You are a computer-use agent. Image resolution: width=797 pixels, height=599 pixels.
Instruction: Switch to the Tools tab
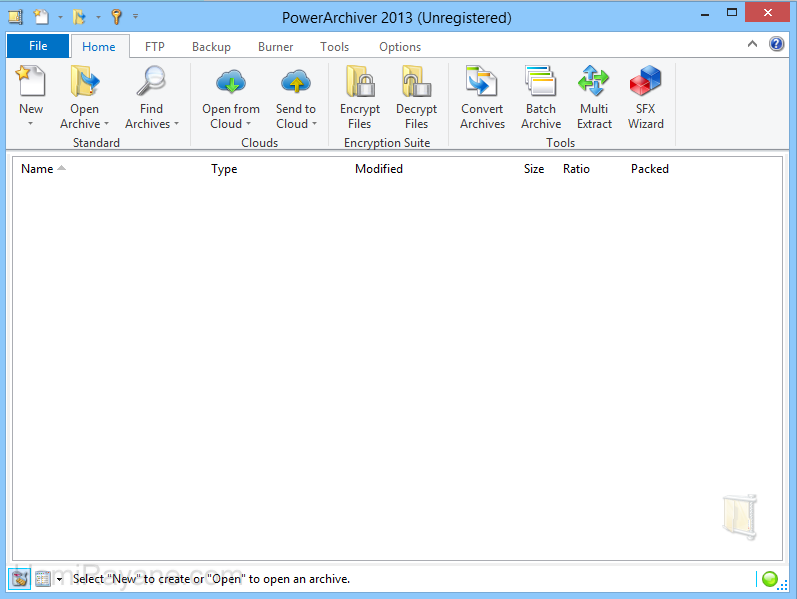334,47
